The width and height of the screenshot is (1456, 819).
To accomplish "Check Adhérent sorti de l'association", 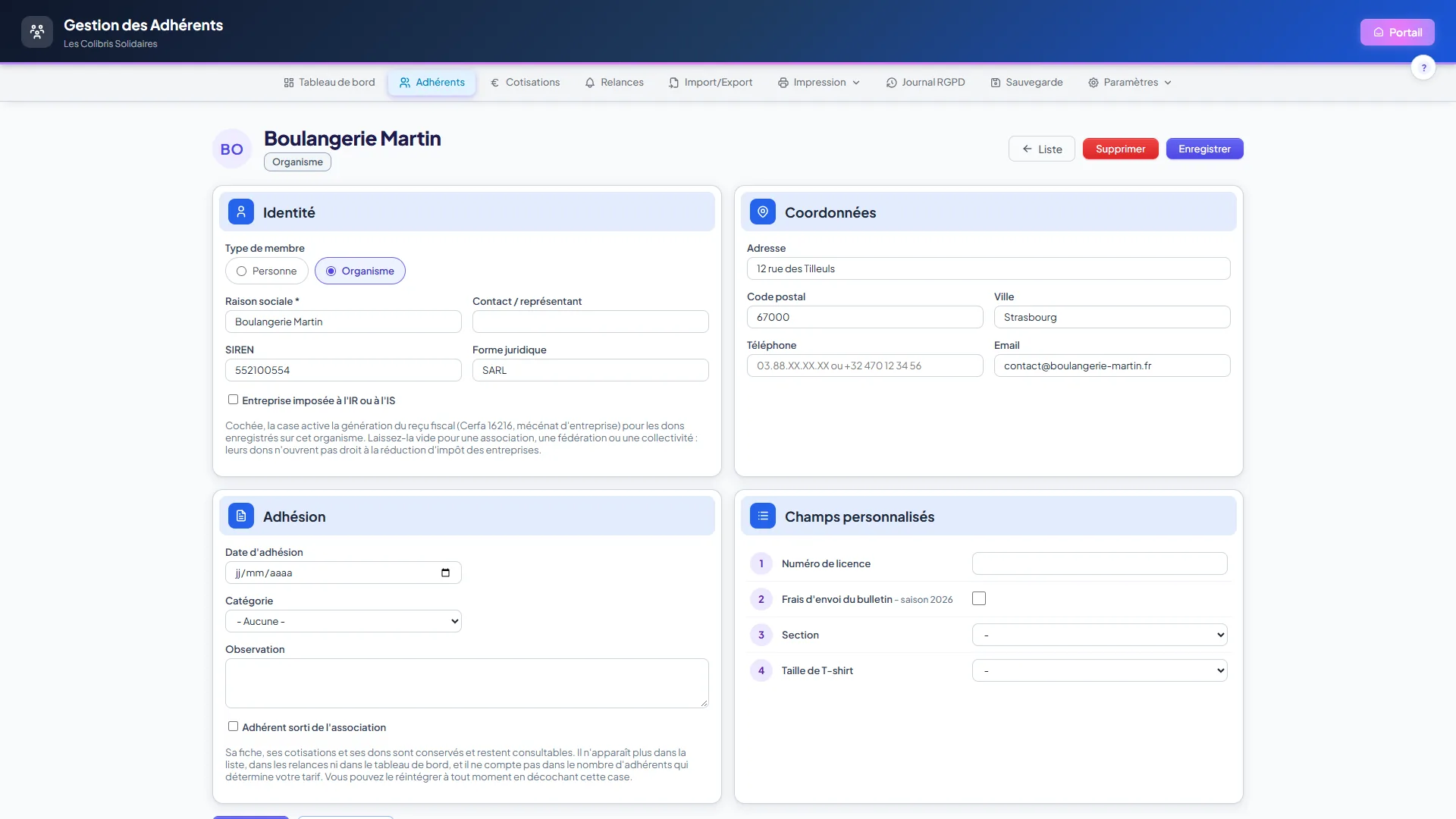I will (x=233, y=726).
